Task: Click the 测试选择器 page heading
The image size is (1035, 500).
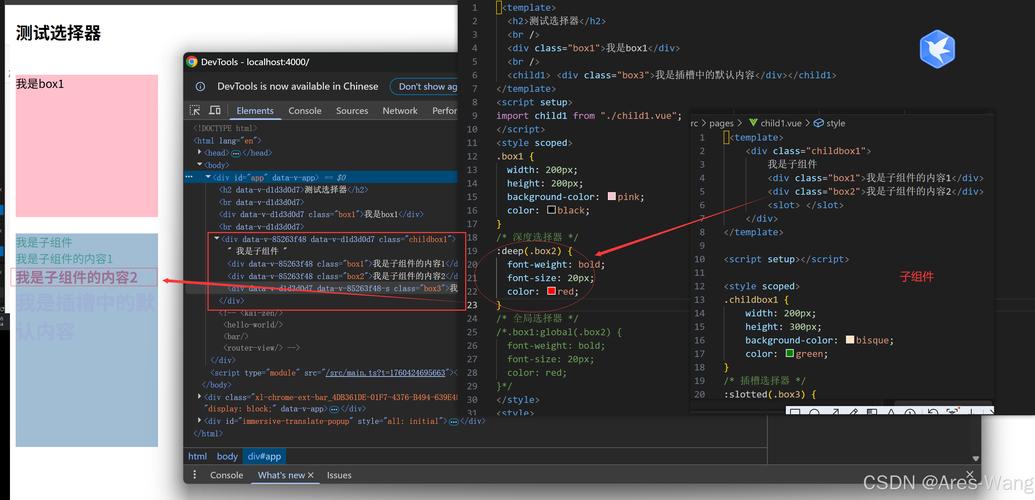Action: click(58, 33)
